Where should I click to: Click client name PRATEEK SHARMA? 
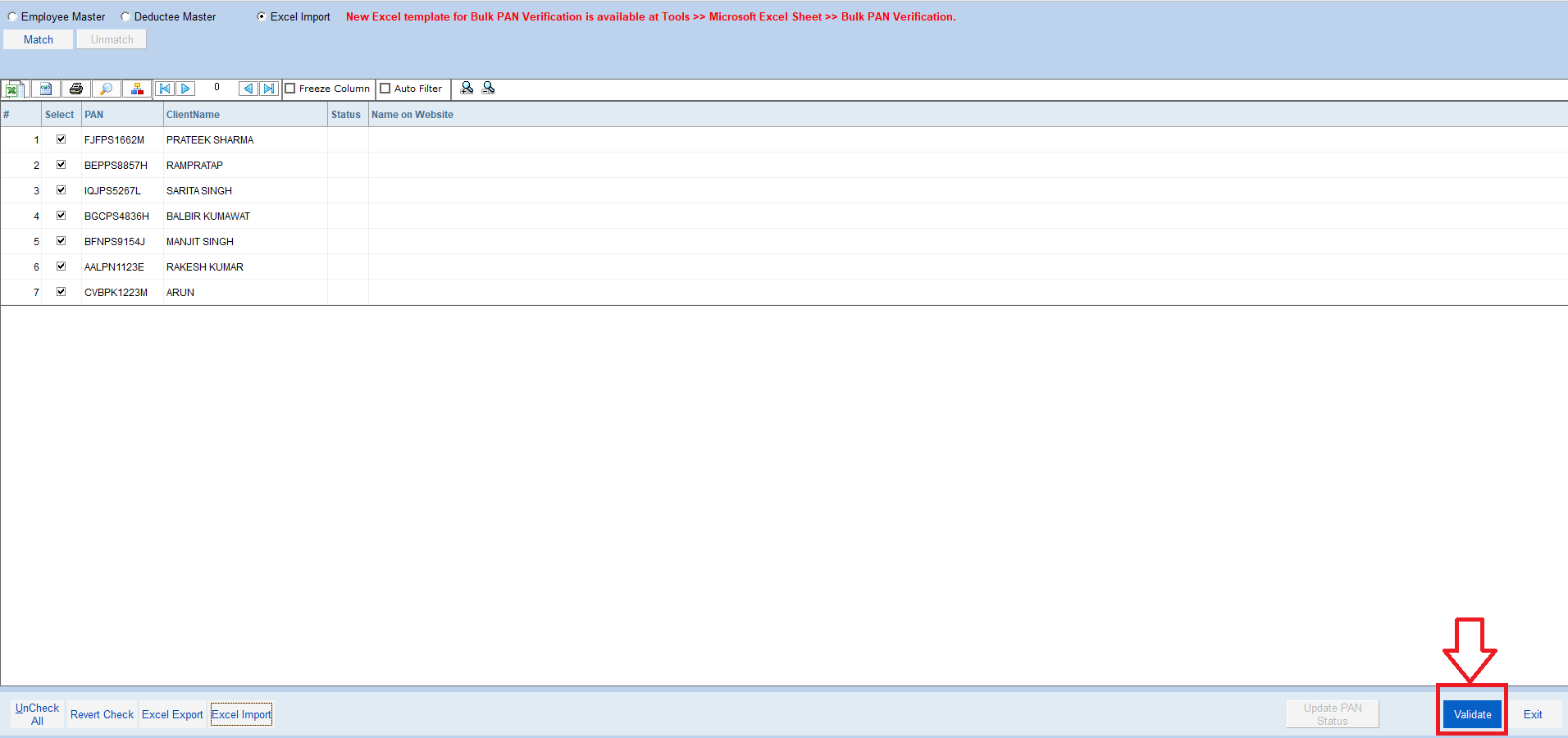(x=210, y=140)
